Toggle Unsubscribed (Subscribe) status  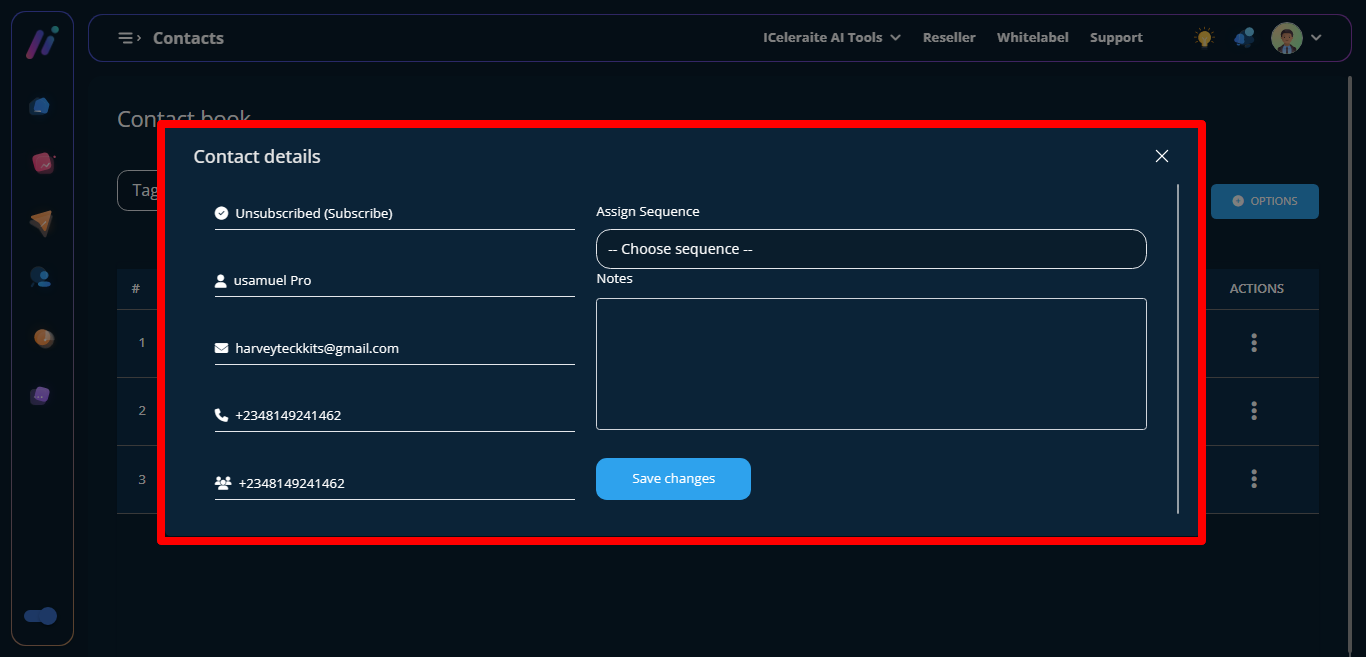pos(313,213)
